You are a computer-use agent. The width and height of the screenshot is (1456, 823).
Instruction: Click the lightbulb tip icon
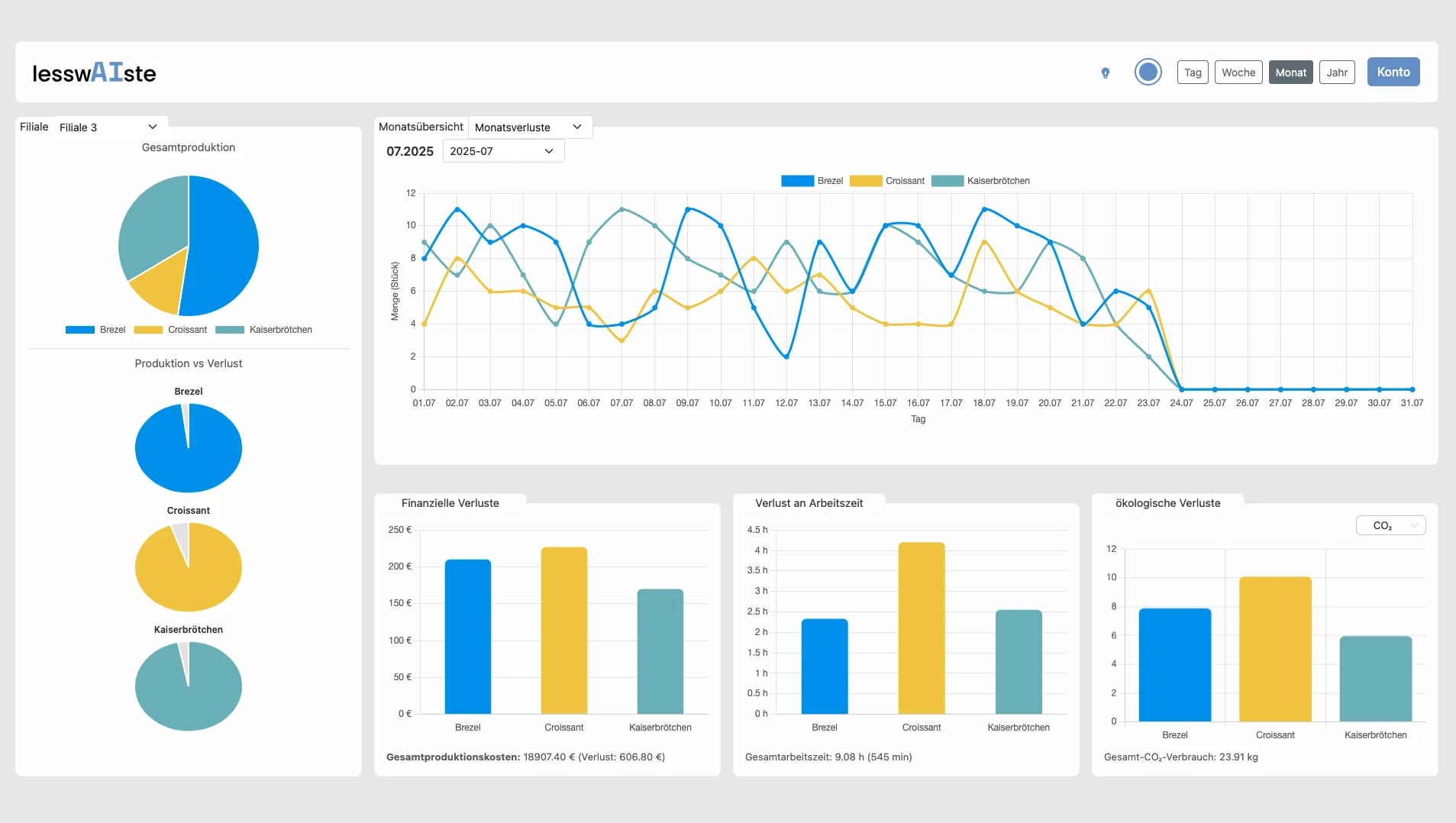tap(1105, 72)
